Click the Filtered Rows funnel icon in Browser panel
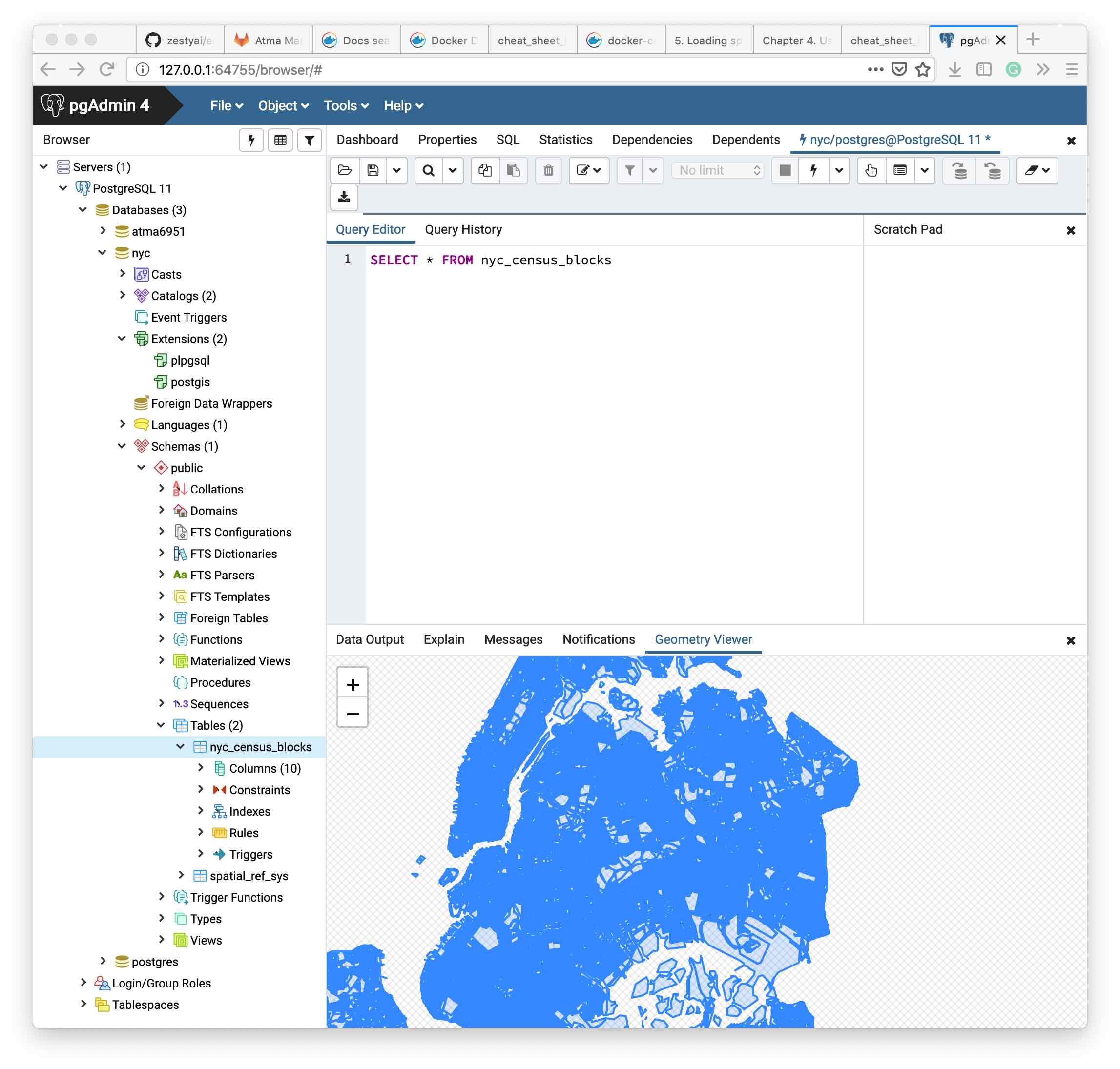This screenshot has height=1069, width=1120. point(309,140)
